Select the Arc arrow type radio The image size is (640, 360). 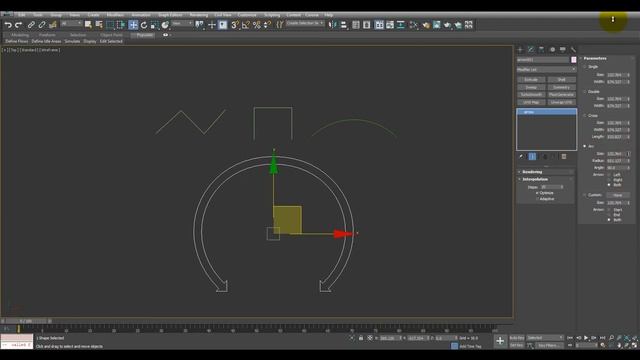(585, 146)
